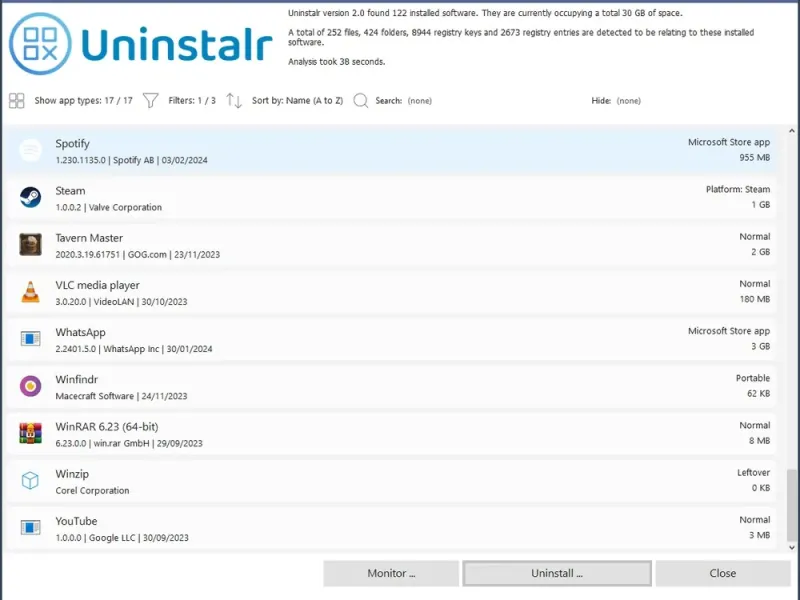Viewport: 800px width, 600px height.
Task: Click the Tavern Master app icon
Action: (31, 245)
